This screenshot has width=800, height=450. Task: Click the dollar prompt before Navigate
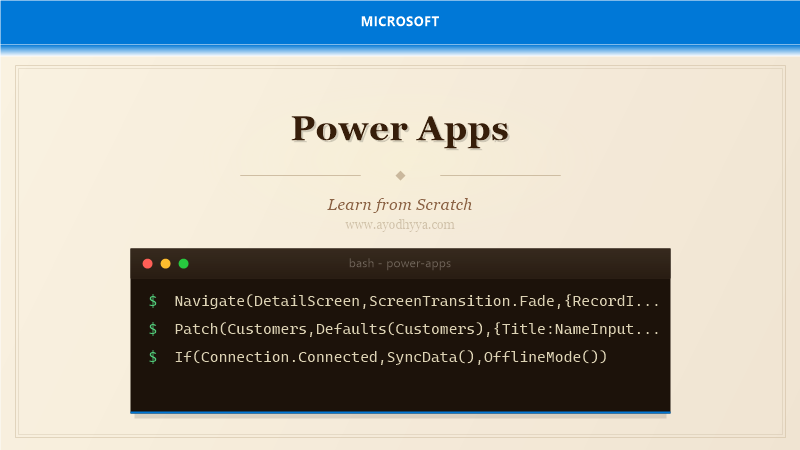pyautogui.click(x=153, y=301)
